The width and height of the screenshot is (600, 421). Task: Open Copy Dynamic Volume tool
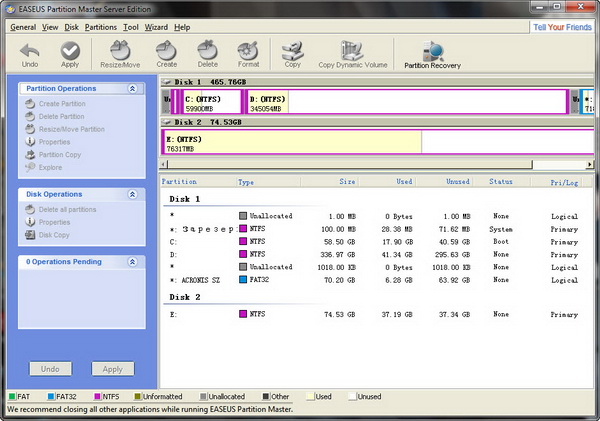[x=352, y=53]
